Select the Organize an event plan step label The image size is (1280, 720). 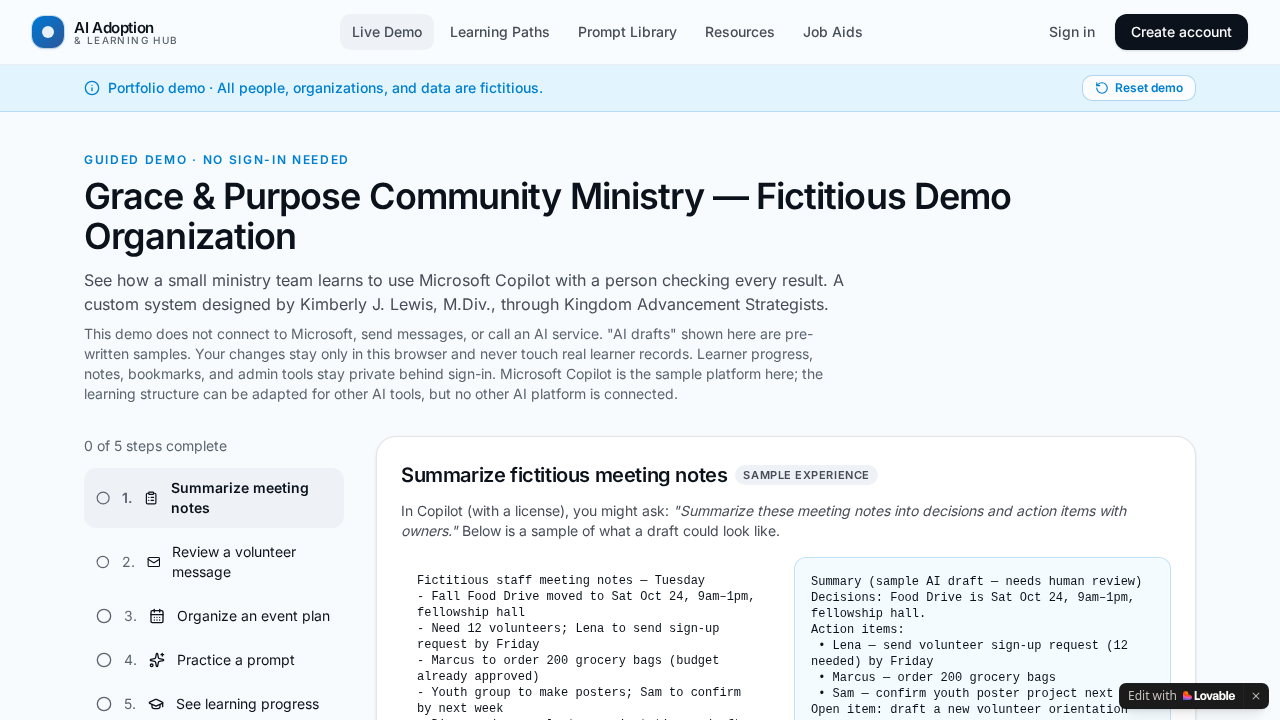coord(253,616)
